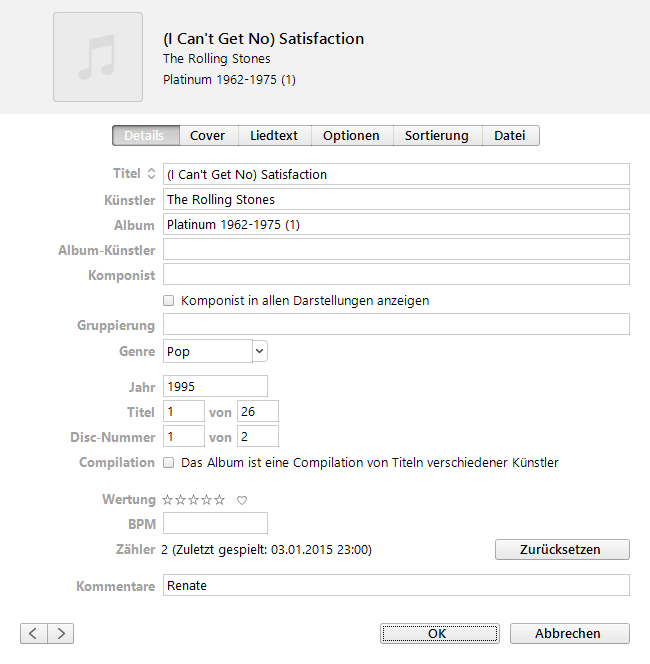Open the Genre dropdown arrow

(x=260, y=351)
